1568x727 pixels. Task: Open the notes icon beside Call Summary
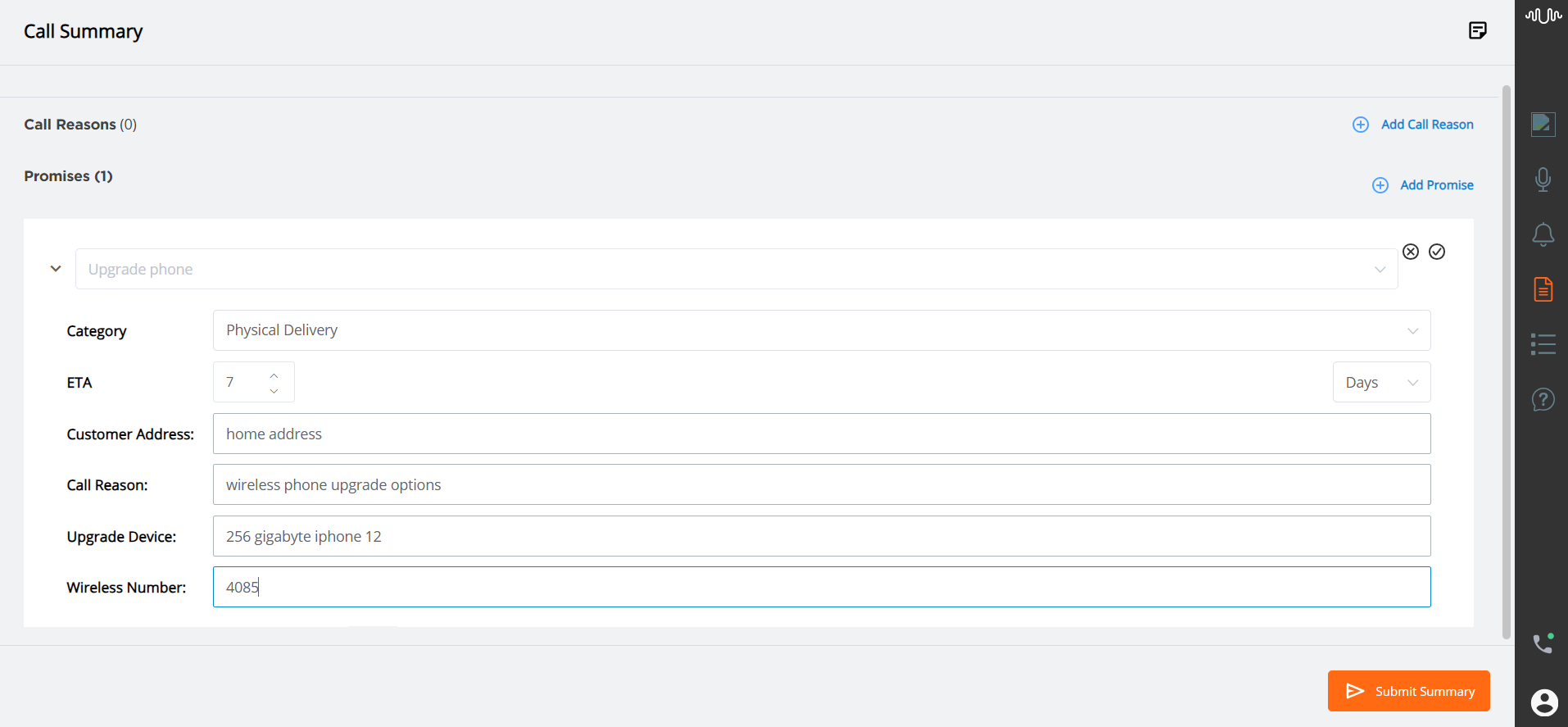(x=1477, y=31)
